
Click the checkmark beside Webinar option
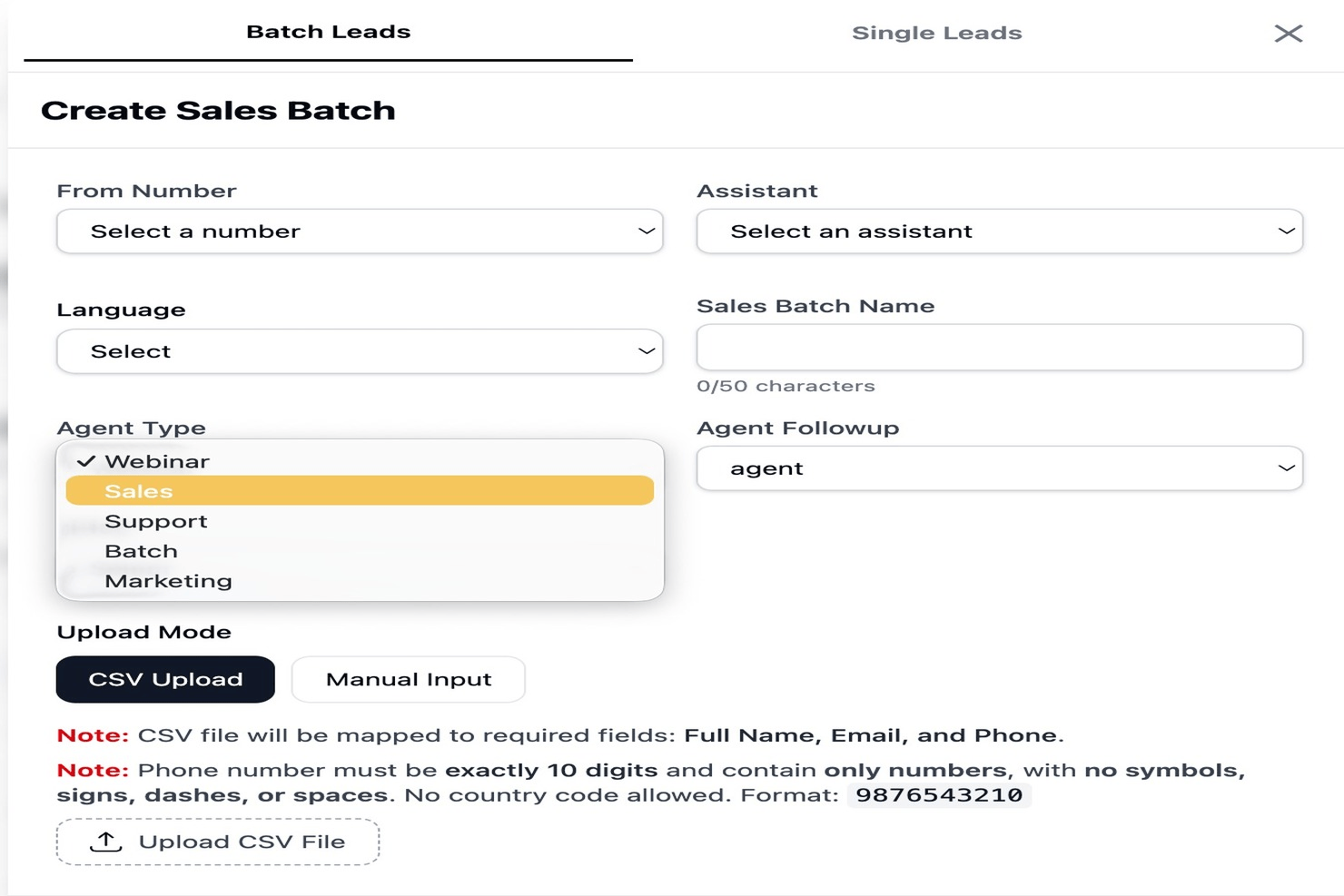[87, 460]
